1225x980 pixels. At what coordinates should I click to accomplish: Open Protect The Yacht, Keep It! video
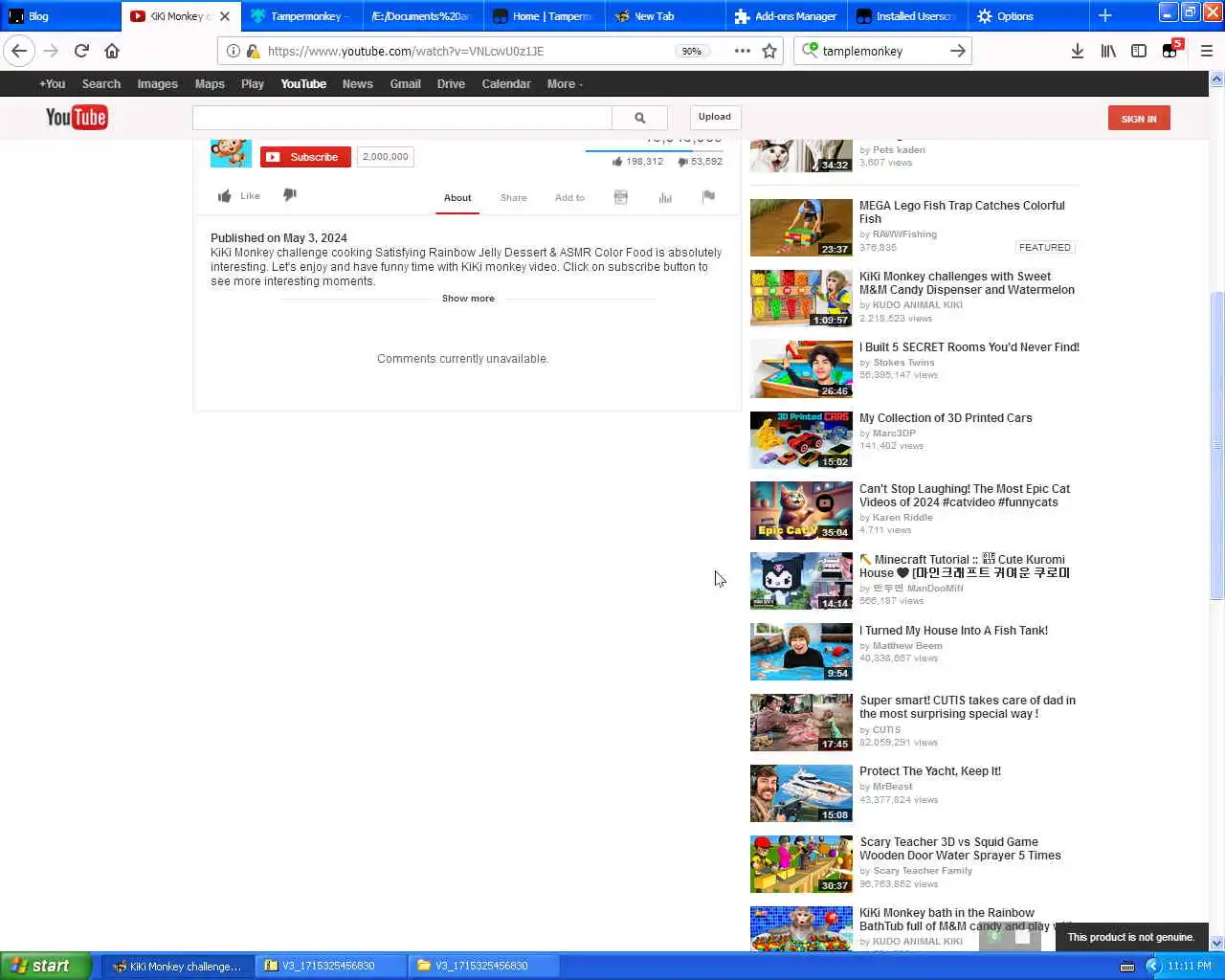930,771
